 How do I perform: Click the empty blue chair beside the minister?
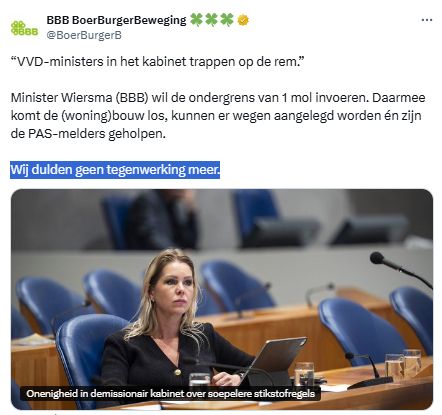(x=360, y=328)
